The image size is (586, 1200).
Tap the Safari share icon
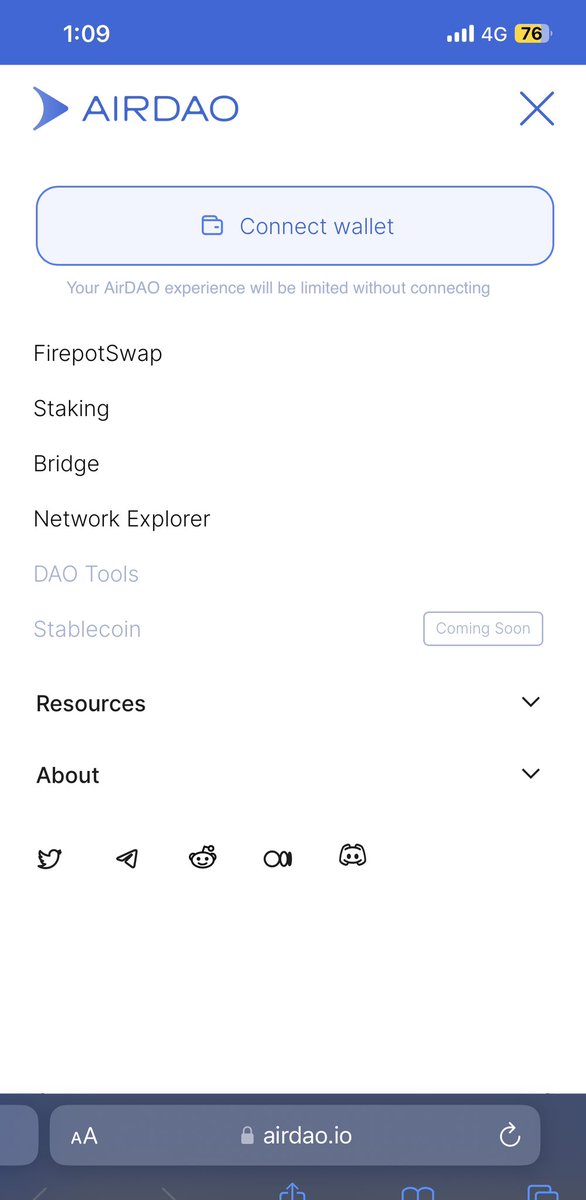(x=291, y=1192)
